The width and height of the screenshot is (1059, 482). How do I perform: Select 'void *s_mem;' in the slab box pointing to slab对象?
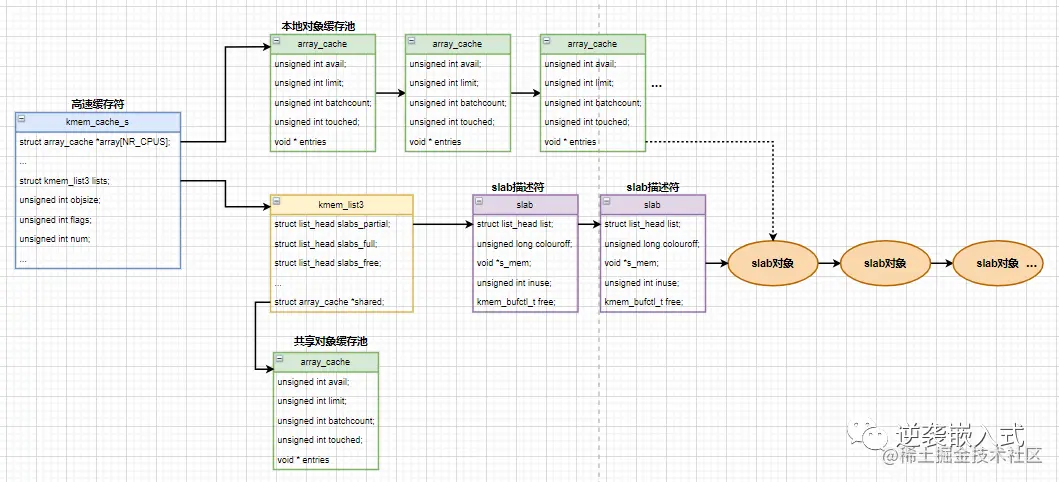click(652, 263)
